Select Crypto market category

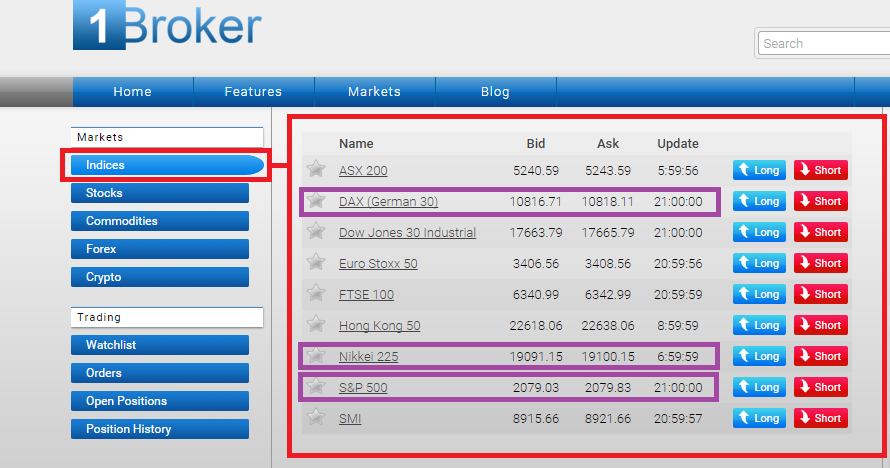(x=159, y=277)
